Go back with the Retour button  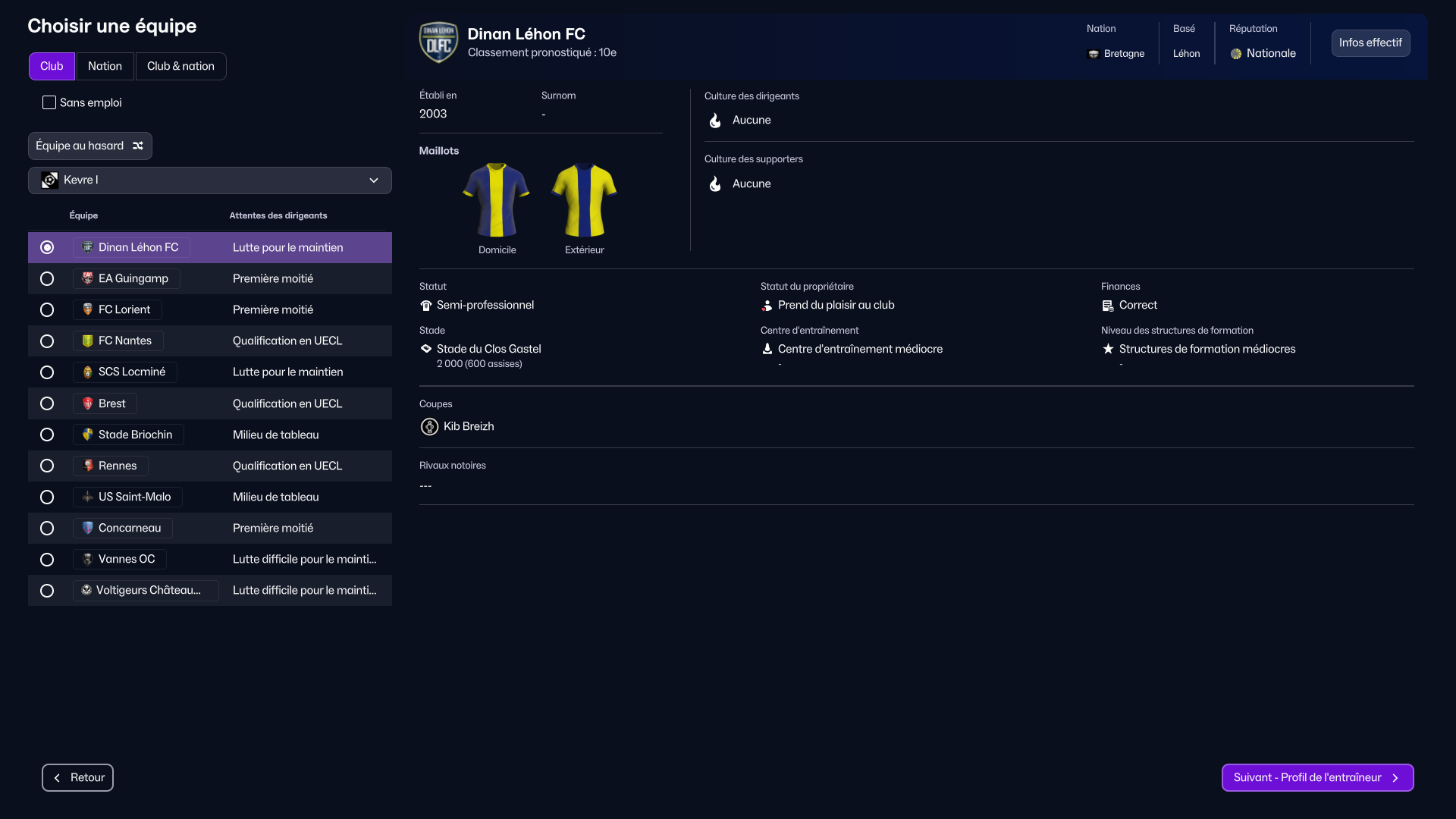[77, 777]
